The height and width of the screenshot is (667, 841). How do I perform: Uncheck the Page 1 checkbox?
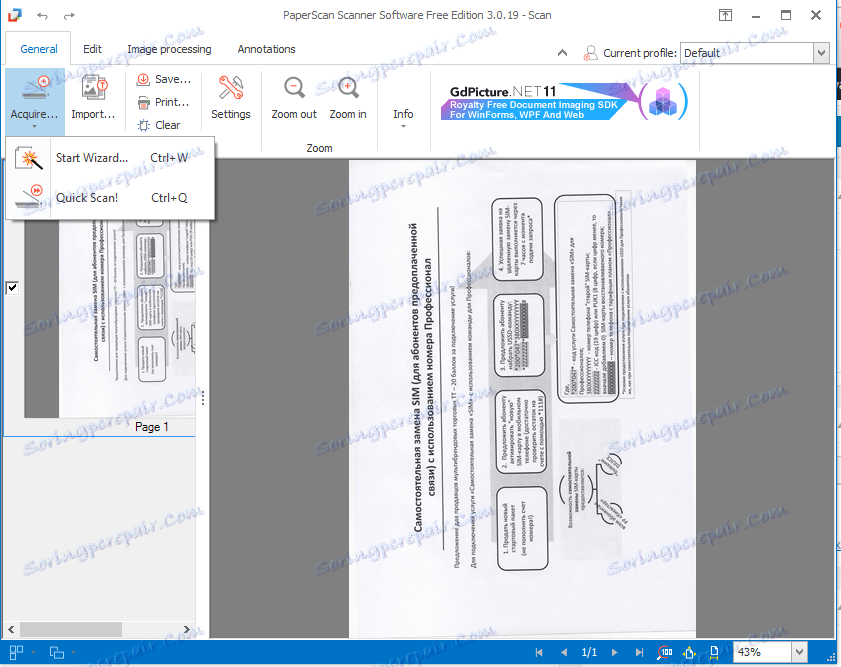[12, 287]
